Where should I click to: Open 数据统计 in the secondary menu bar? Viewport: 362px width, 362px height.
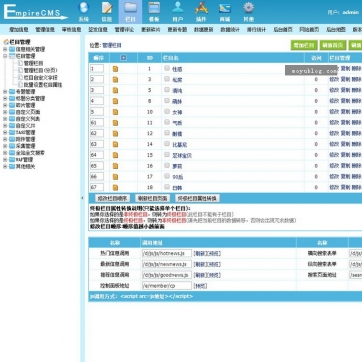230,30
